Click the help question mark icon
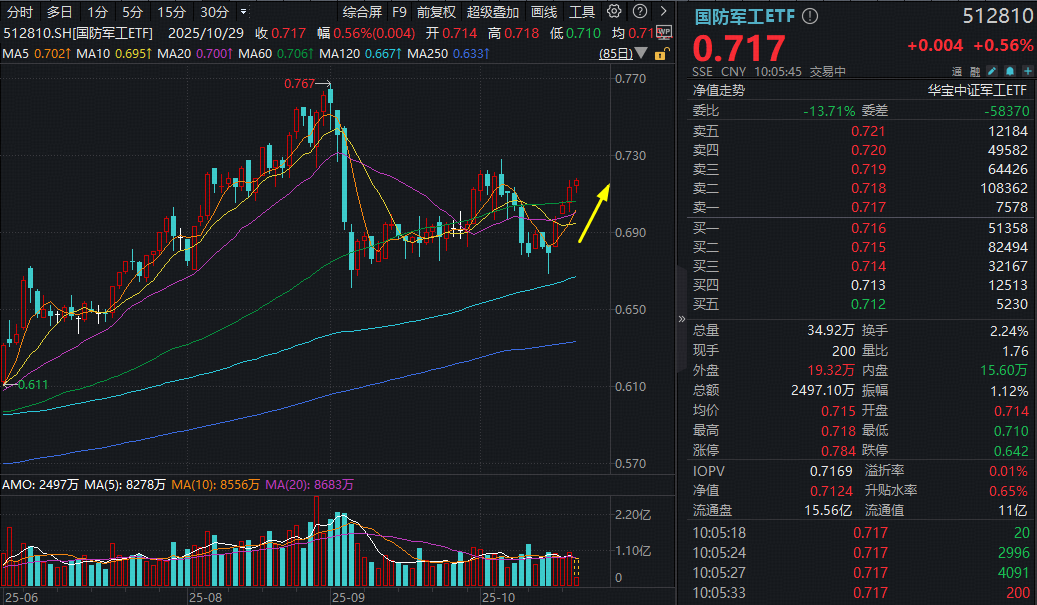 638,12
